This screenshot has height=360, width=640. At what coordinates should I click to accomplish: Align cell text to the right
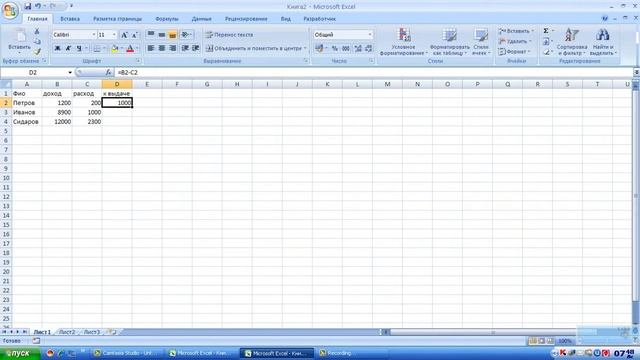[173, 49]
